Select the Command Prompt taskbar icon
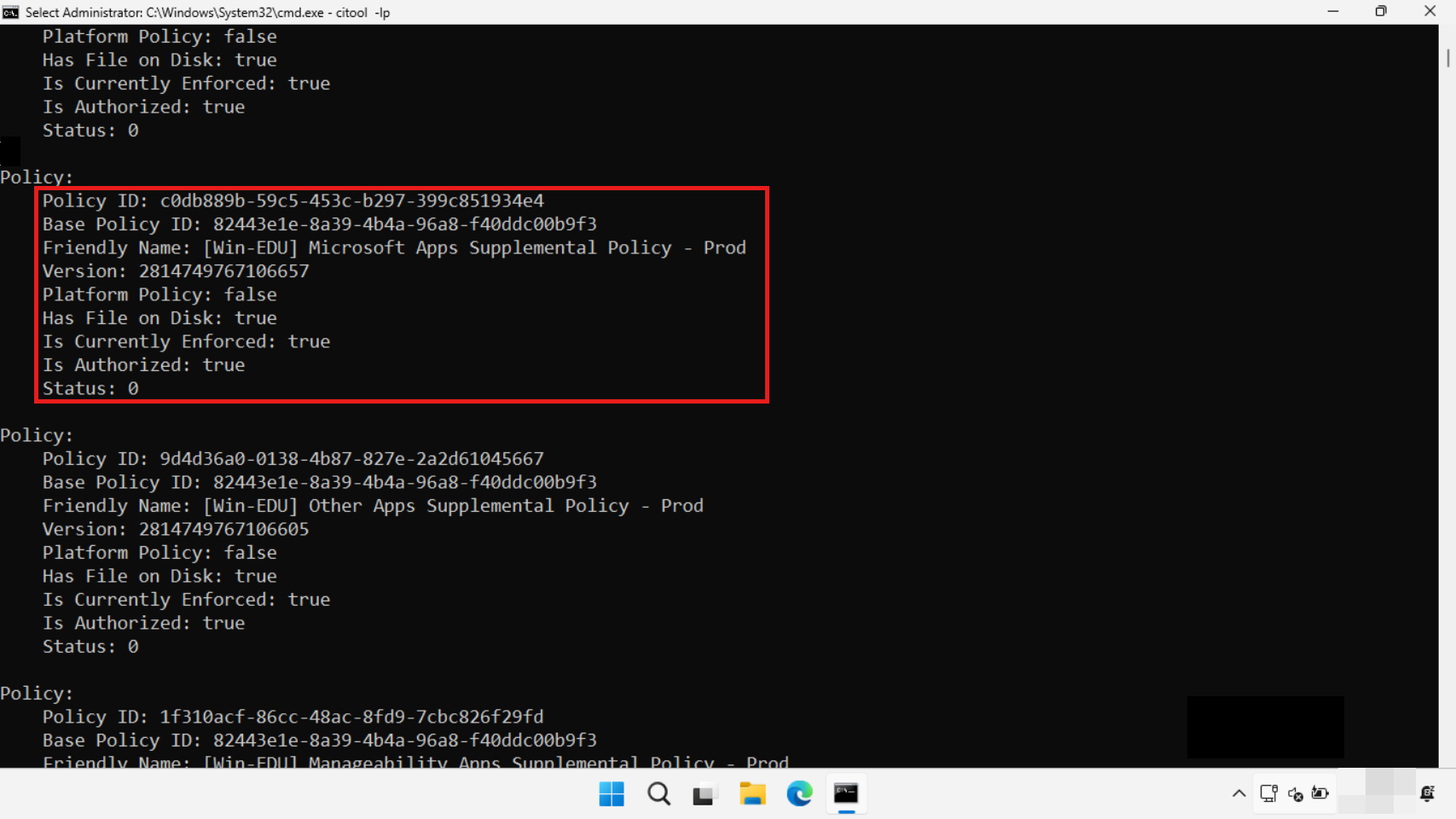Image resolution: width=1456 pixels, height=819 pixels. coord(846,794)
